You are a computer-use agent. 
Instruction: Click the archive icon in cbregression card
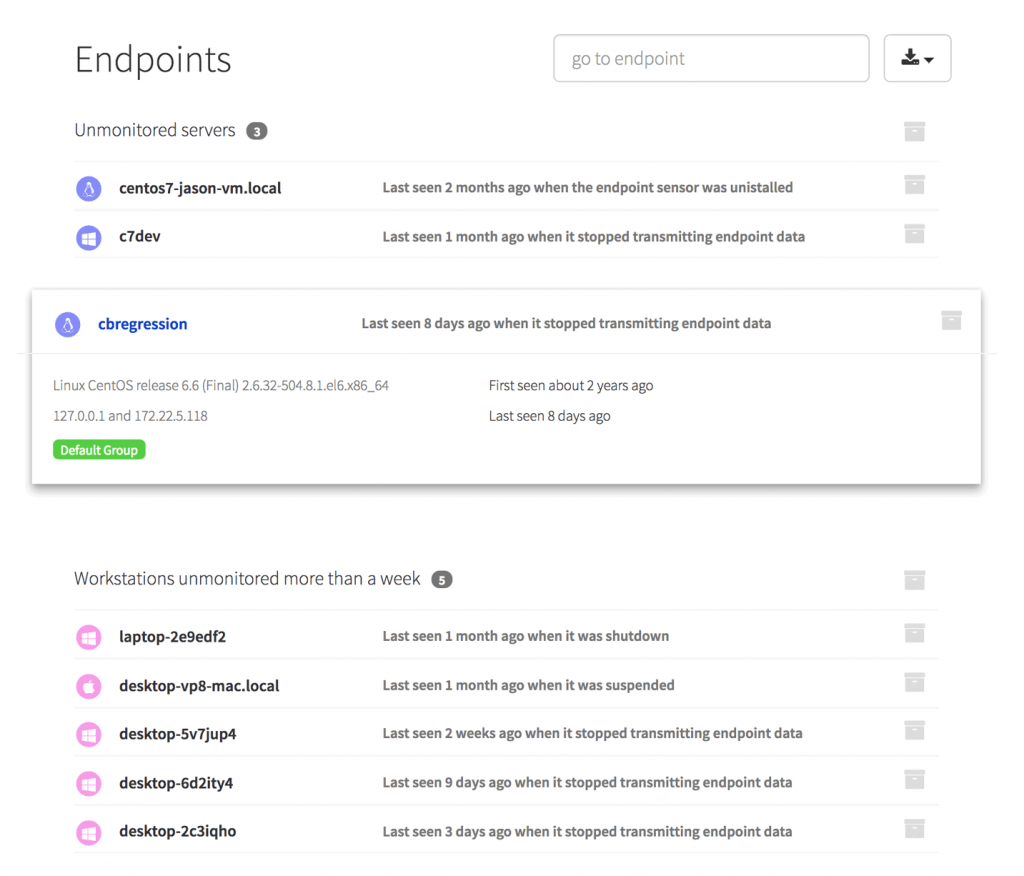[x=951, y=320]
